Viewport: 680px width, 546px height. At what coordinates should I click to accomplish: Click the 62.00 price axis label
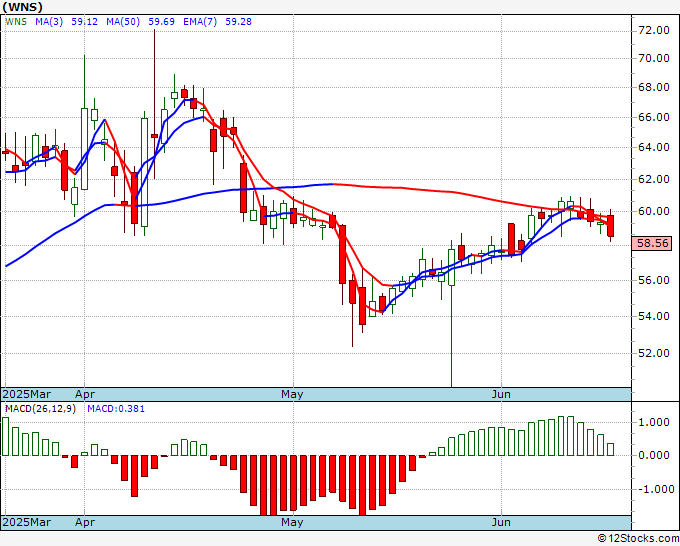pyautogui.click(x=654, y=179)
